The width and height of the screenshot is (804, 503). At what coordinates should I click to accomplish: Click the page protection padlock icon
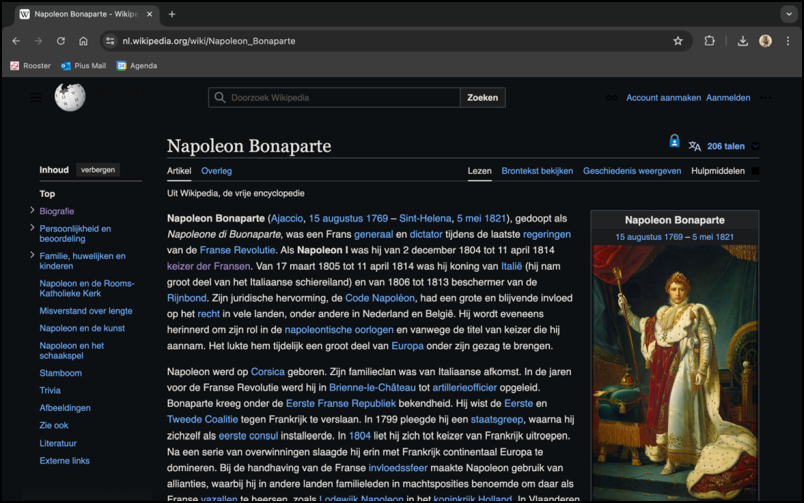point(674,140)
